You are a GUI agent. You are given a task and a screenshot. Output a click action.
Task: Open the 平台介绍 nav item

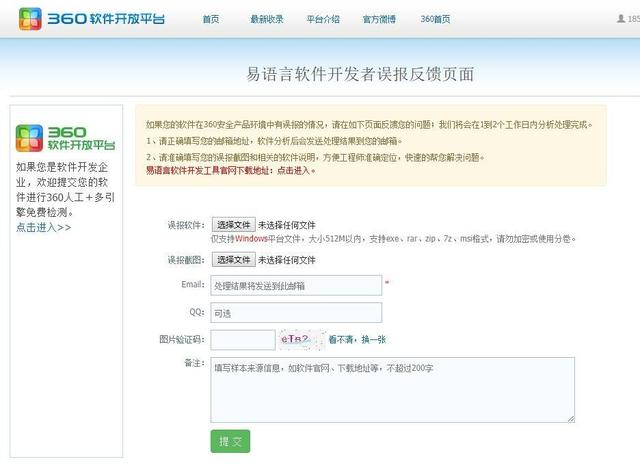tap(323, 19)
